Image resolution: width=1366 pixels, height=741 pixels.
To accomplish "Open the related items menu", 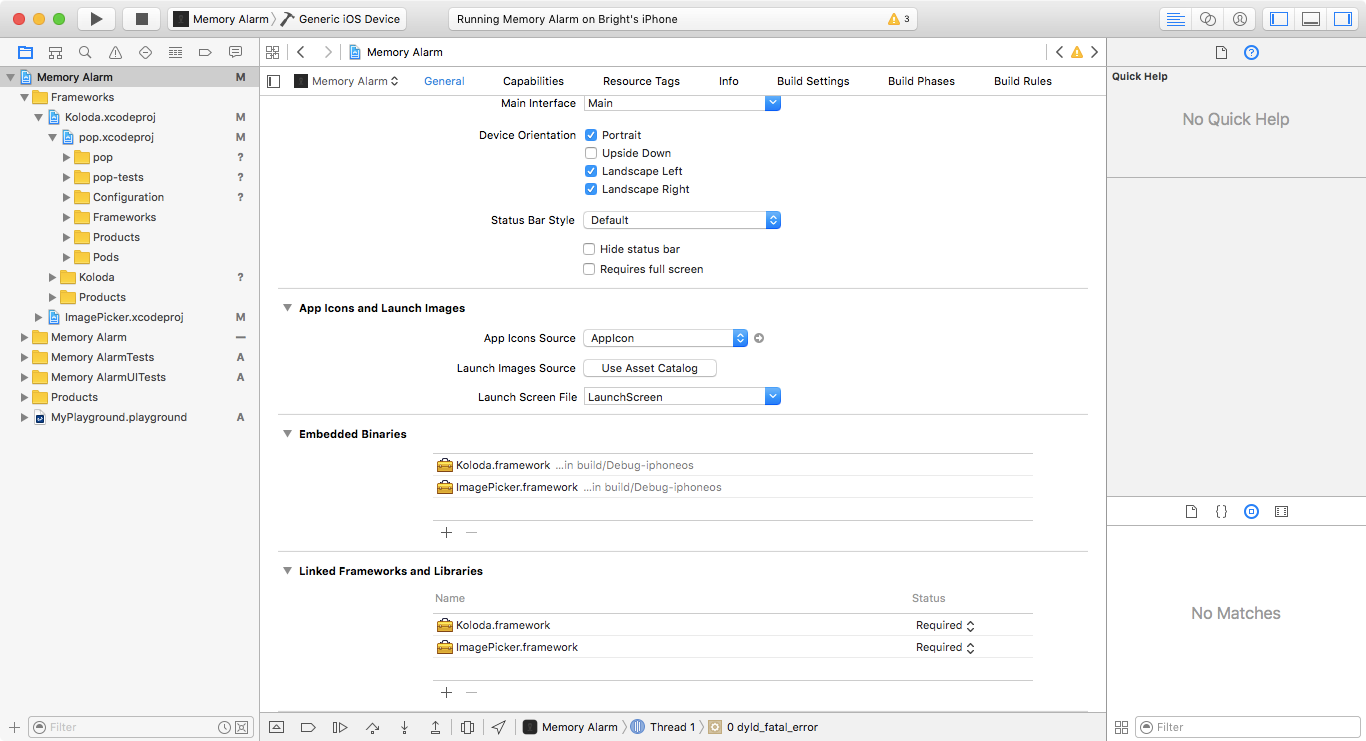I will click(272, 52).
